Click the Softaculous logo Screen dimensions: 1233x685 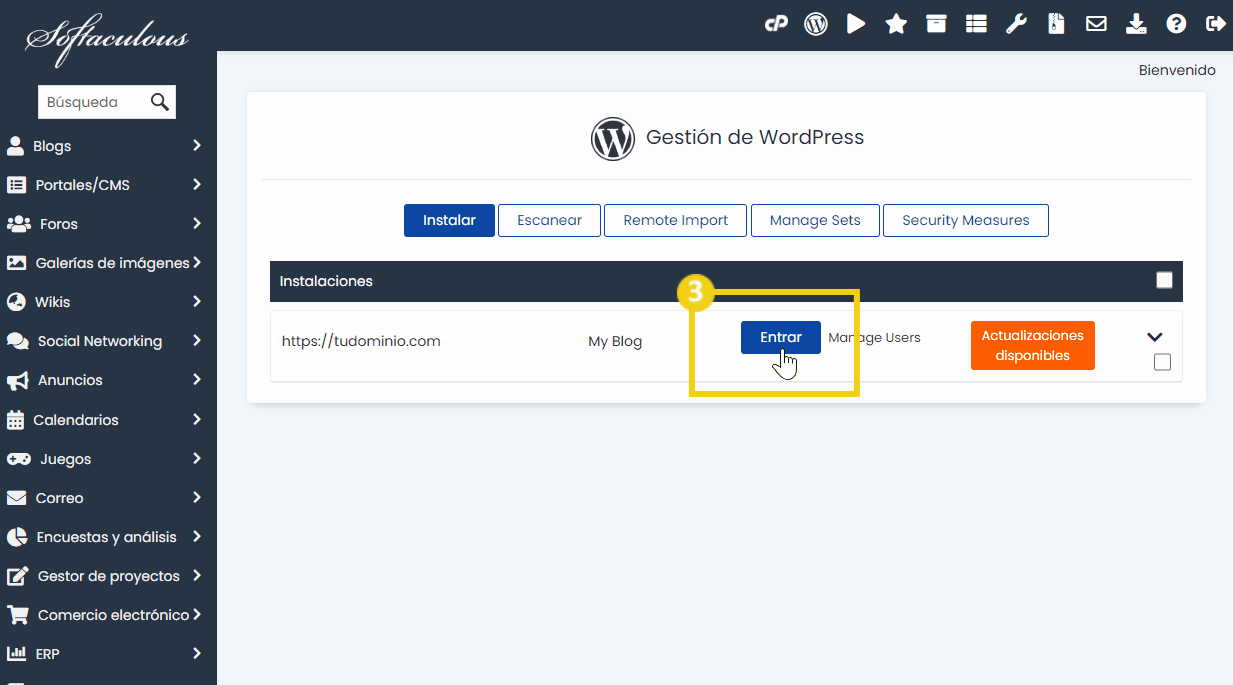[107, 40]
